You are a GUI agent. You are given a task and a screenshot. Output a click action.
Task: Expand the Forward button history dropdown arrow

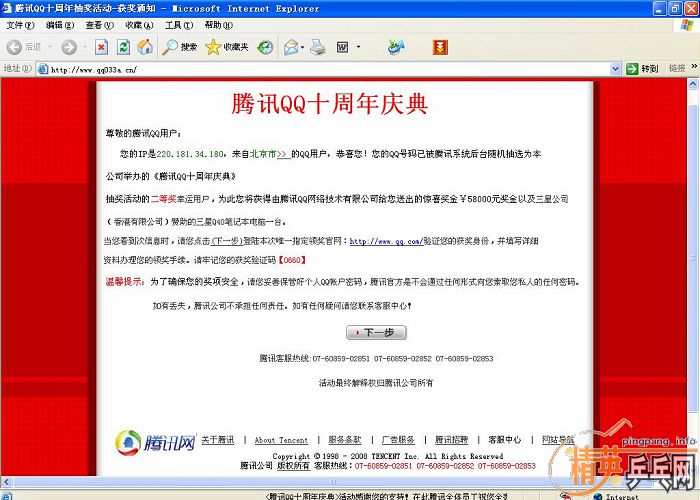(84, 47)
